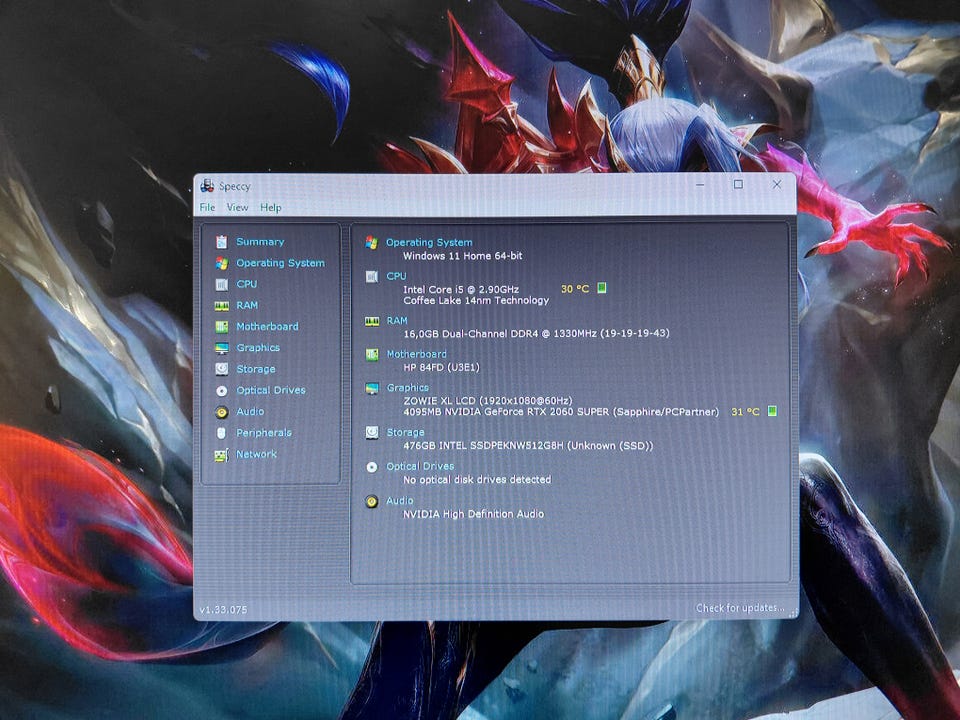Click the 31 °C GPU temperature value

[x=745, y=411]
